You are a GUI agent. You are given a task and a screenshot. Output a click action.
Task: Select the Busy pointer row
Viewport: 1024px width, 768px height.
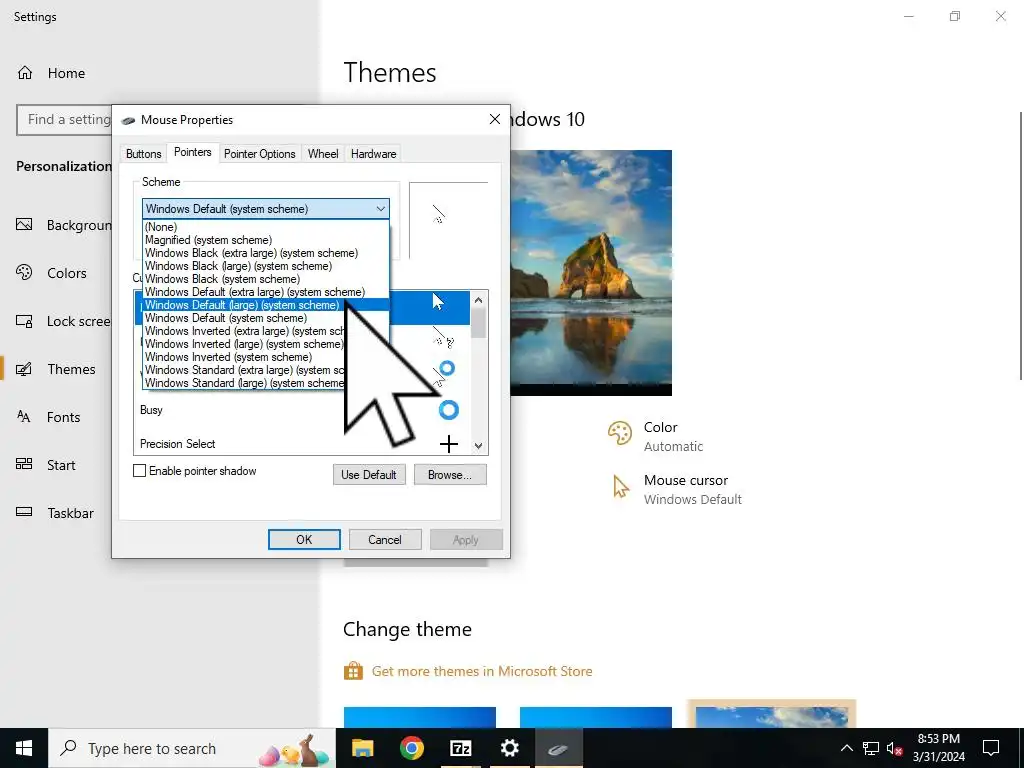pyautogui.click(x=302, y=410)
